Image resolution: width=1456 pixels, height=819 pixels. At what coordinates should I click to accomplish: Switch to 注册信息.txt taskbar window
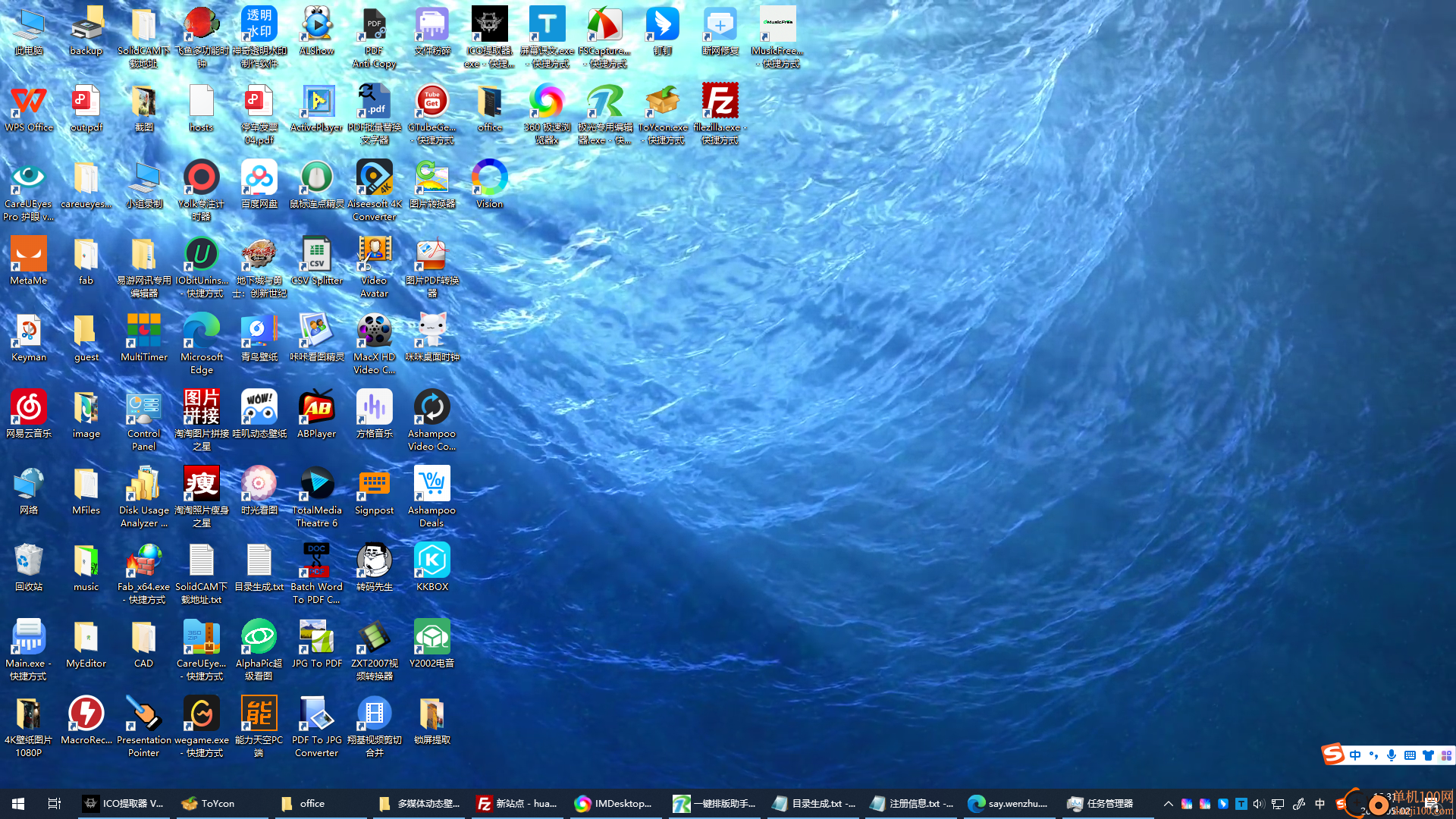click(x=910, y=804)
